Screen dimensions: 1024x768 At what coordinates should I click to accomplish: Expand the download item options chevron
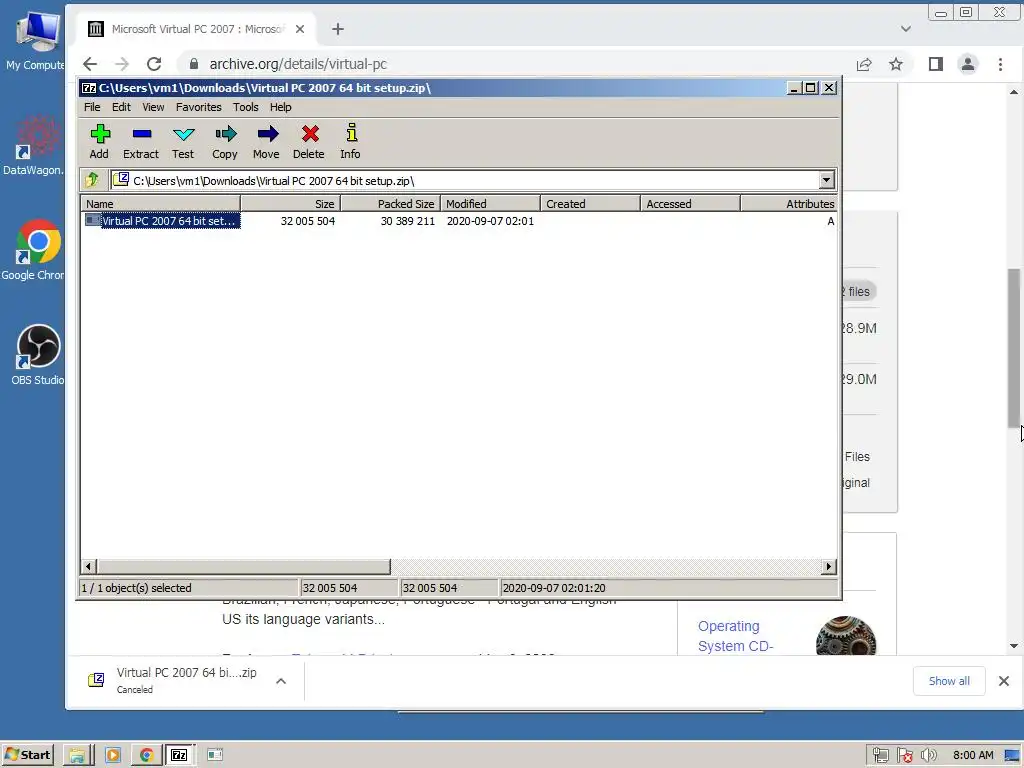click(x=281, y=681)
